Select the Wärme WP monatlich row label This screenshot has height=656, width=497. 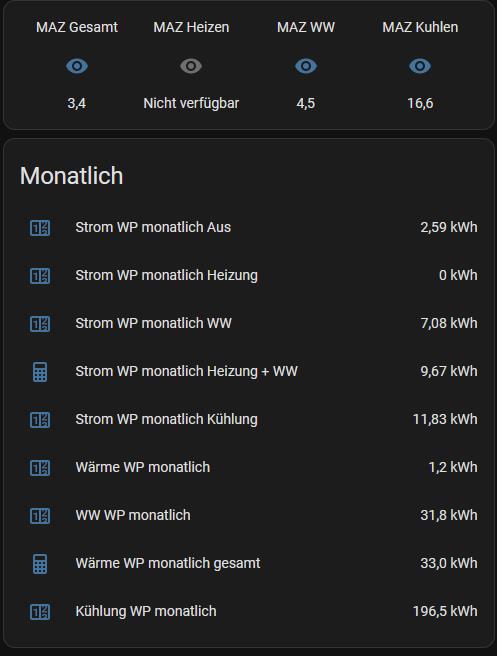[143, 467]
